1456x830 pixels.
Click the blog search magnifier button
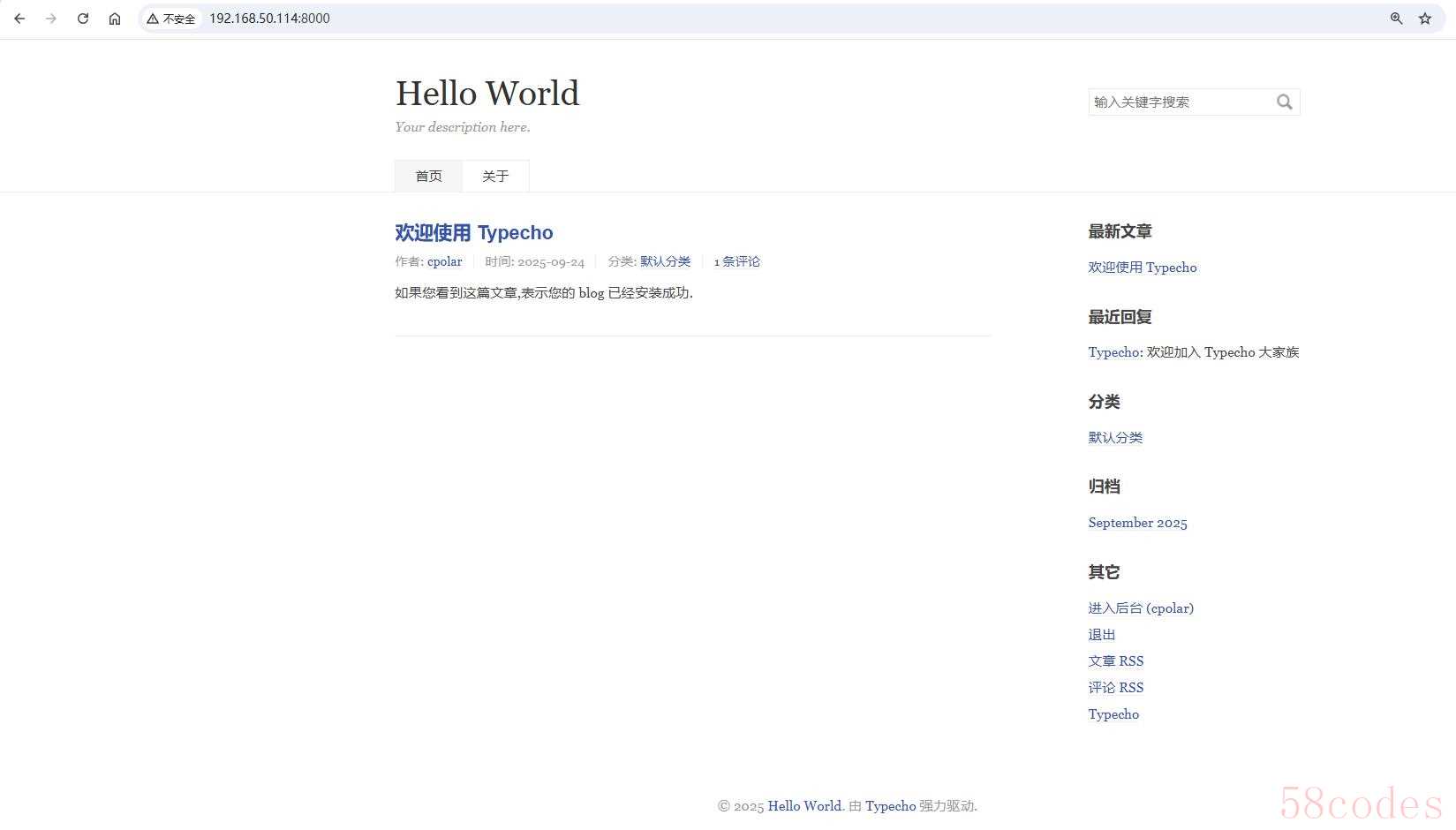coord(1284,102)
